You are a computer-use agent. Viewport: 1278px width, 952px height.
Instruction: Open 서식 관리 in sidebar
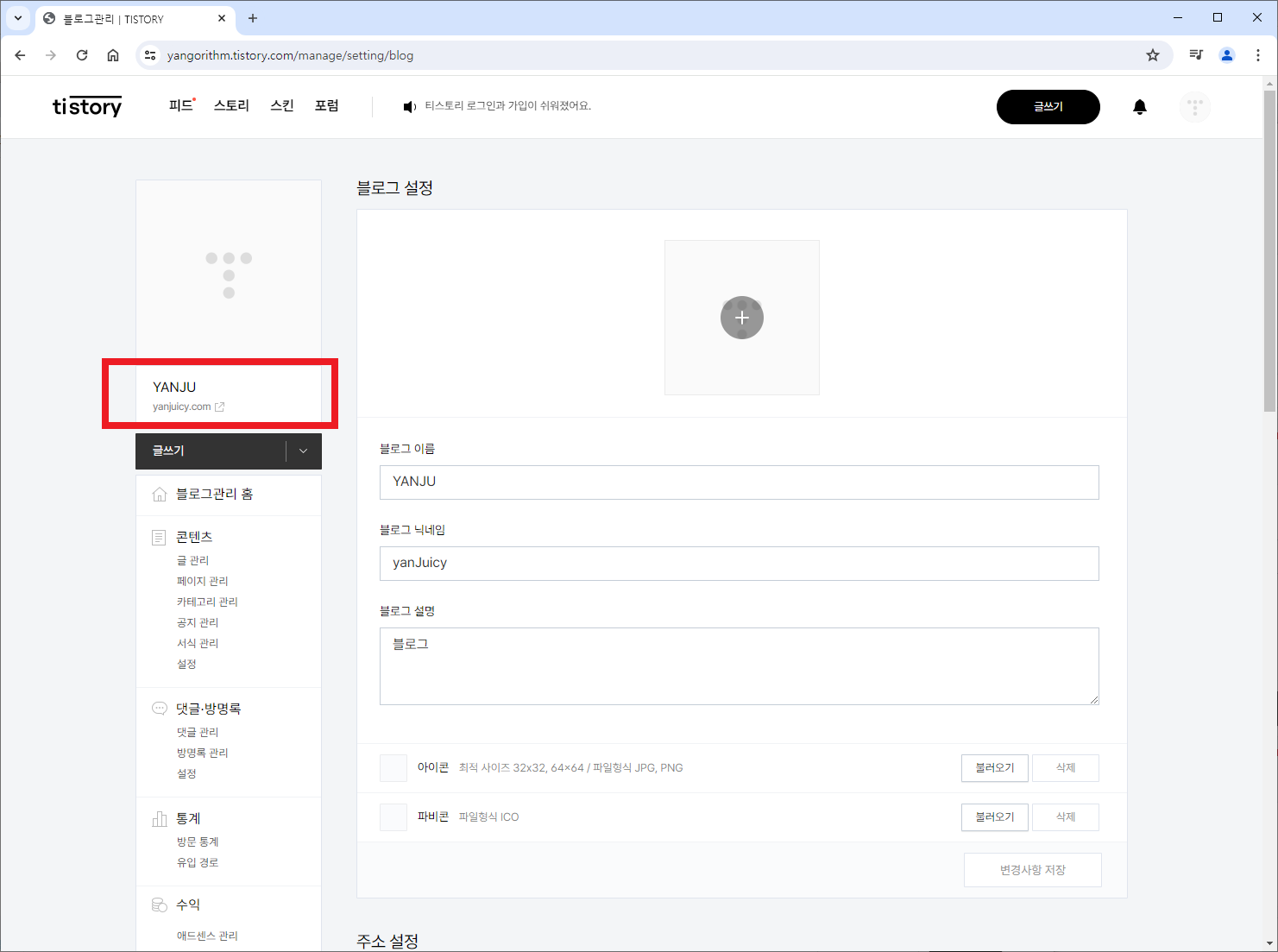tap(198, 644)
